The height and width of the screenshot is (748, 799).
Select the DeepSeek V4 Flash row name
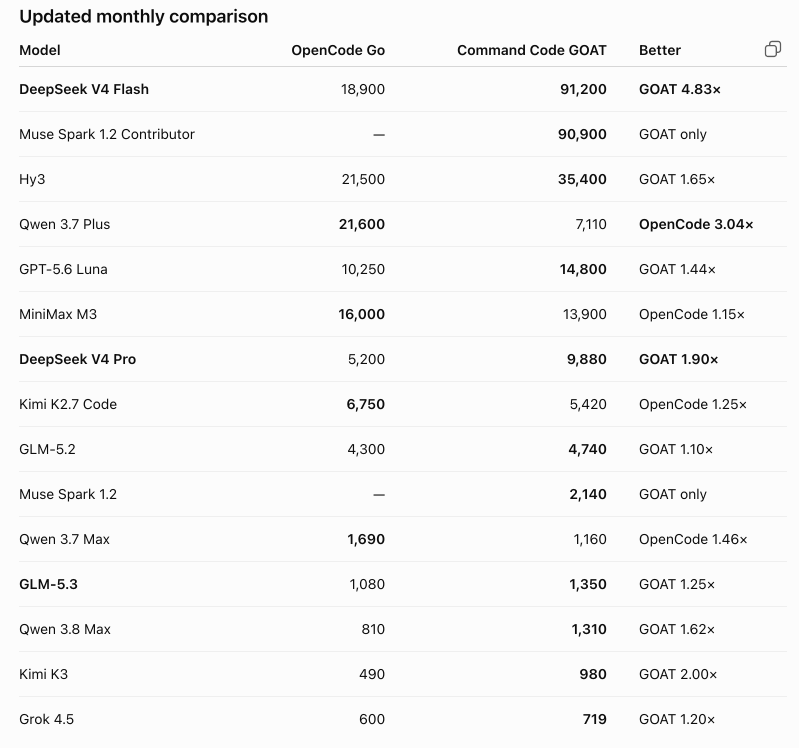84,89
